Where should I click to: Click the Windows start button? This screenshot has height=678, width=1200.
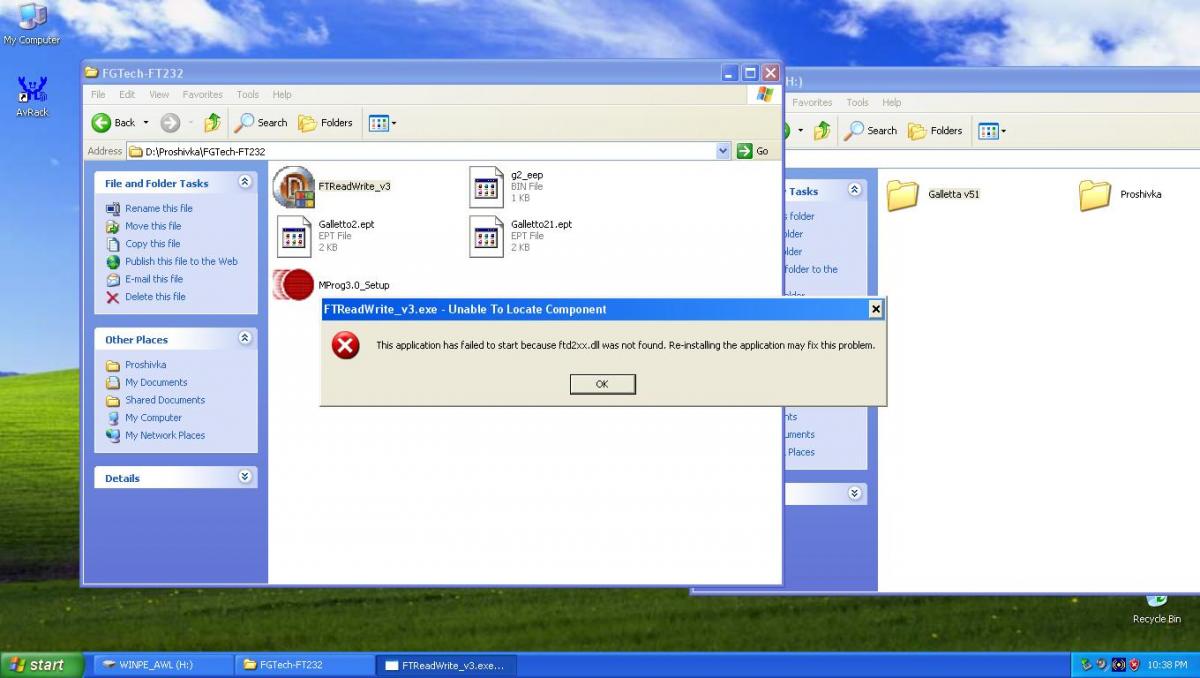click(40, 665)
